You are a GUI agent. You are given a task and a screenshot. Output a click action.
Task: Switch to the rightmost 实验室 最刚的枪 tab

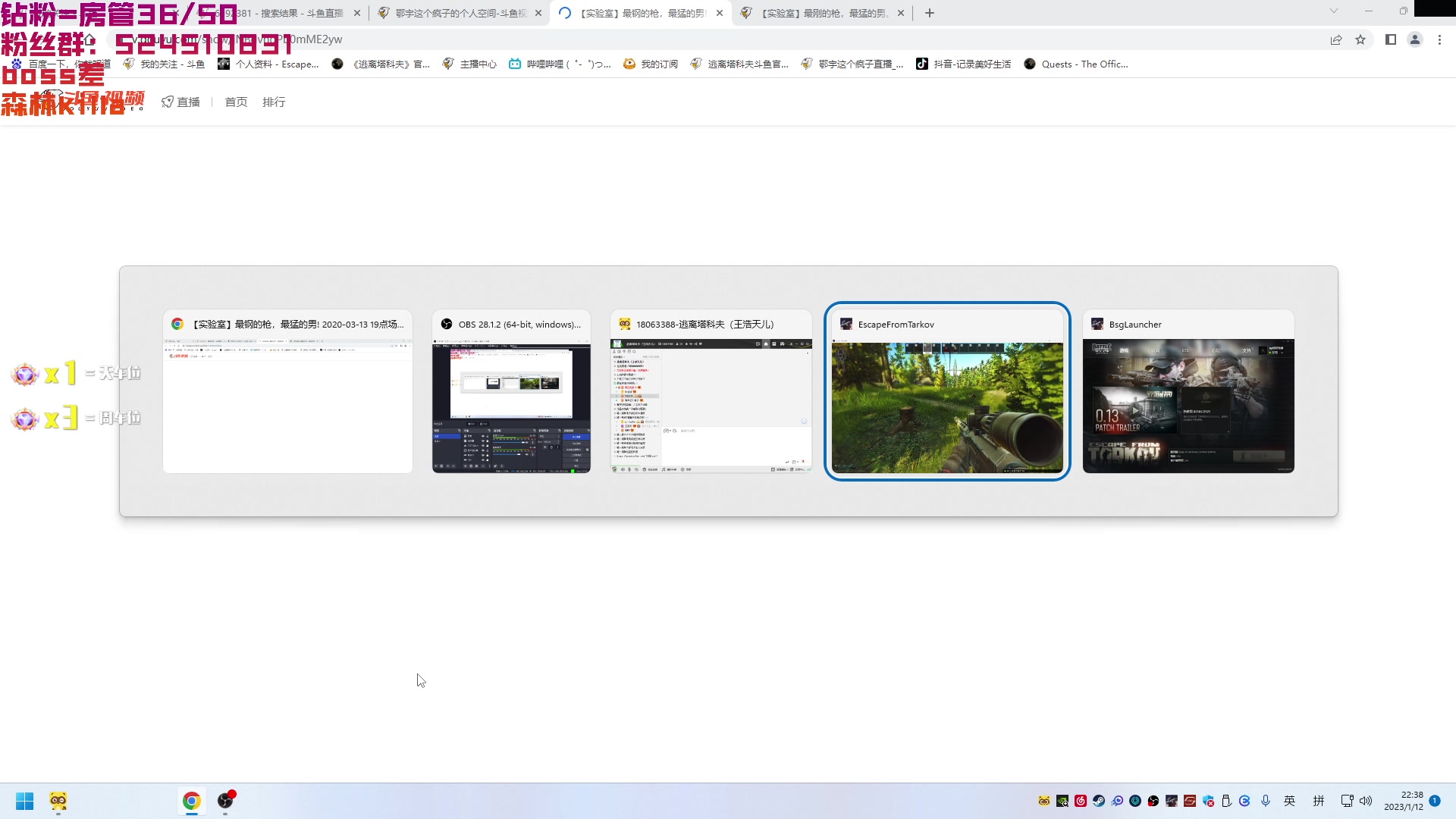[x=823, y=13]
